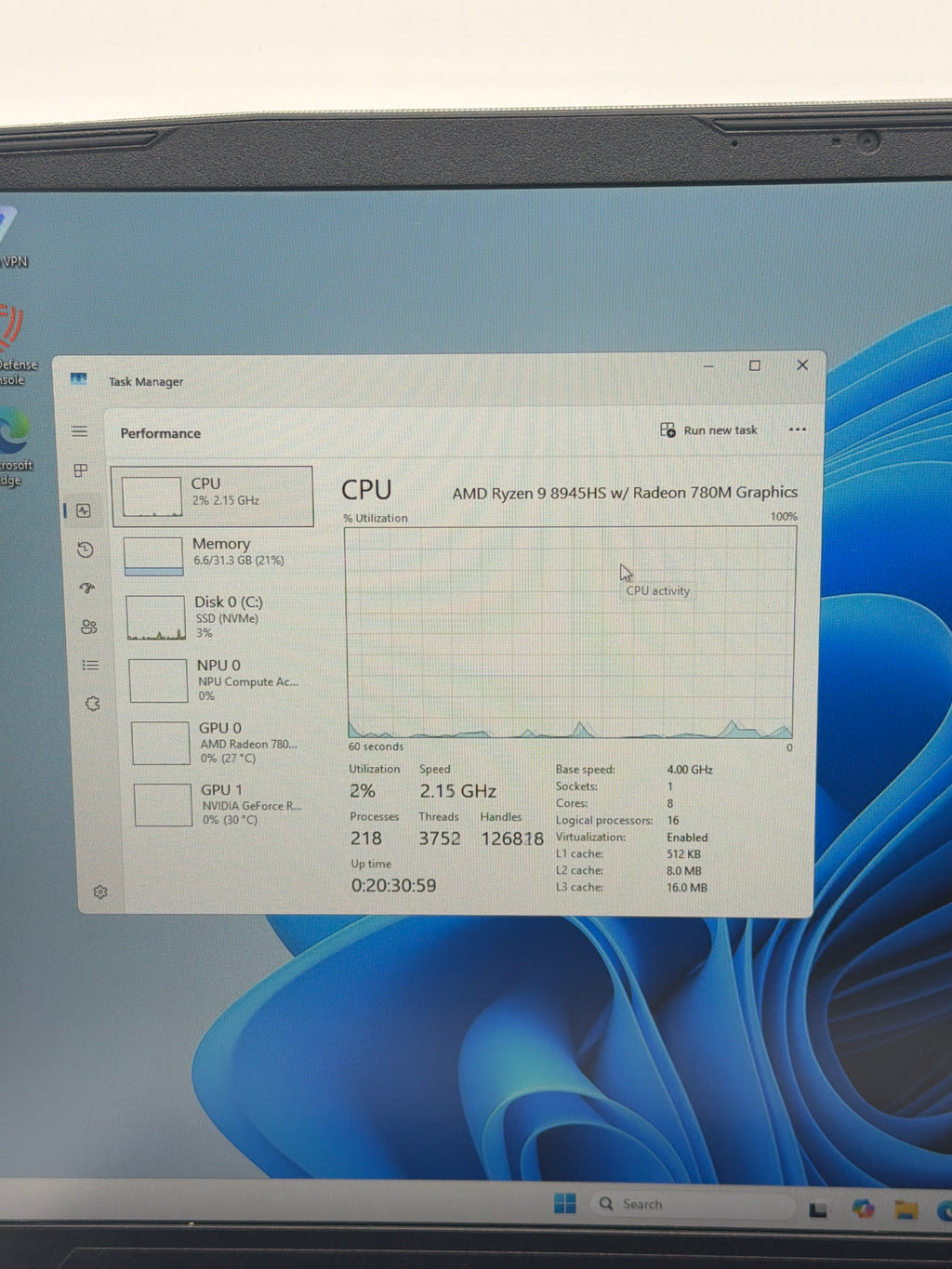Select the Performance page icon in sidebar
Image resolution: width=952 pixels, height=1269 pixels.
tap(84, 510)
